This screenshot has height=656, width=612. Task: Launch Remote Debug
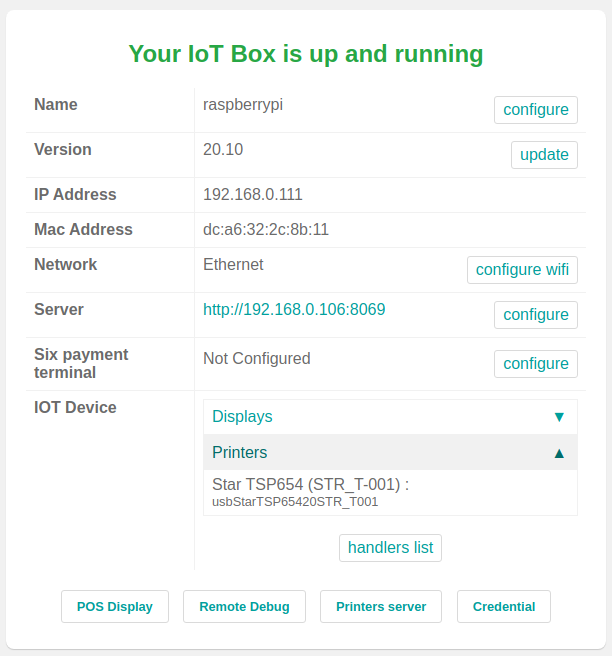pos(244,607)
